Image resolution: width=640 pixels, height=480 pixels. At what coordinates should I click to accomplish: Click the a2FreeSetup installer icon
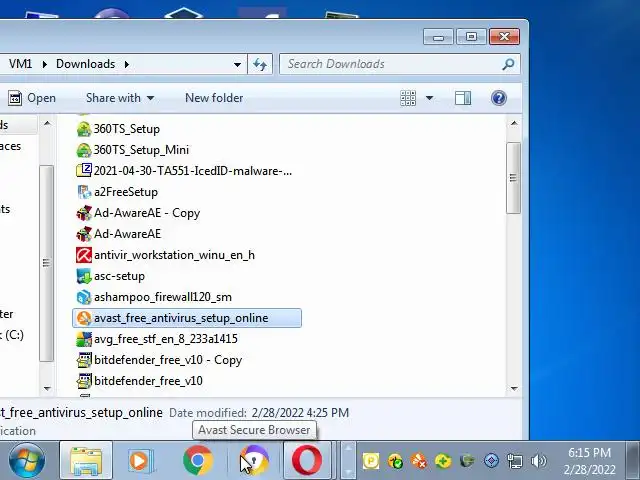(84, 192)
